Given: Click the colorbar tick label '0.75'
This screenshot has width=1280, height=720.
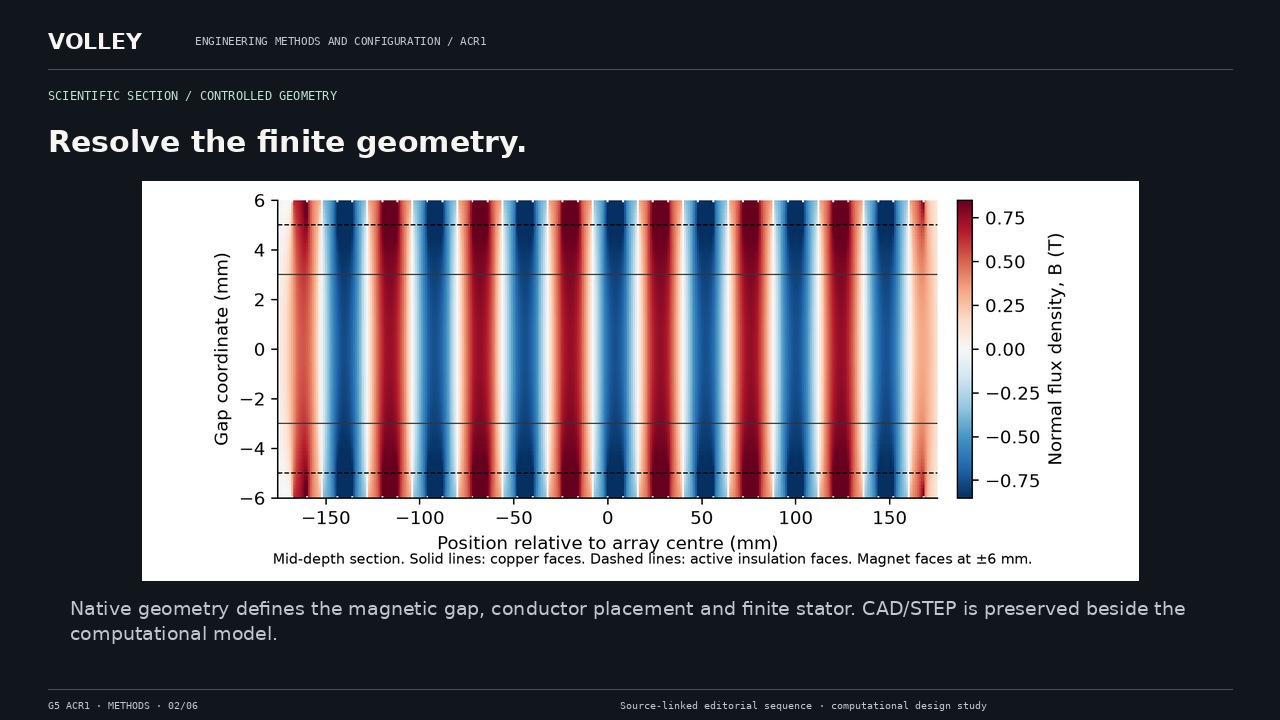Looking at the screenshot, I should tap(1005, 218).
